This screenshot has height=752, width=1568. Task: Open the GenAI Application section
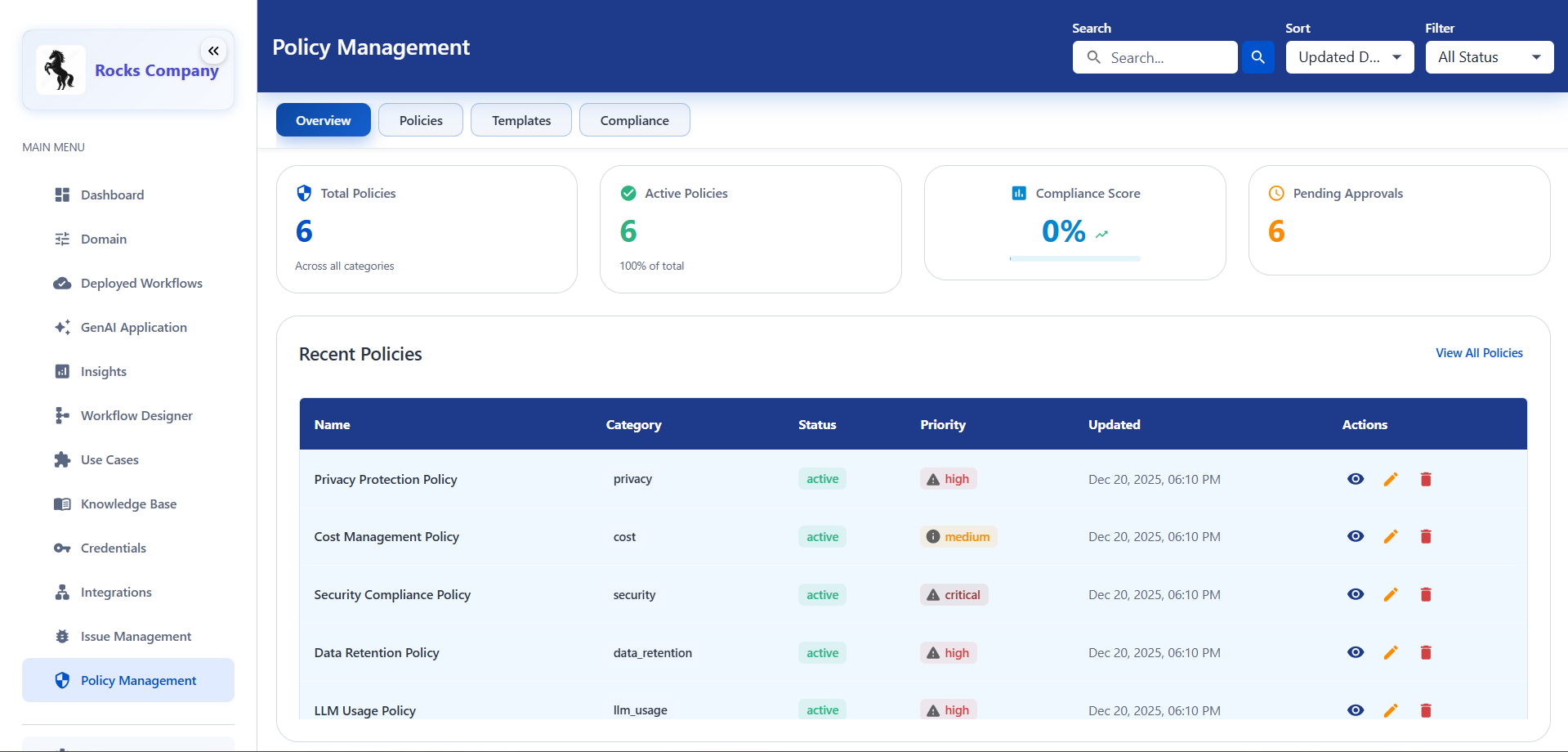(133, 327)
